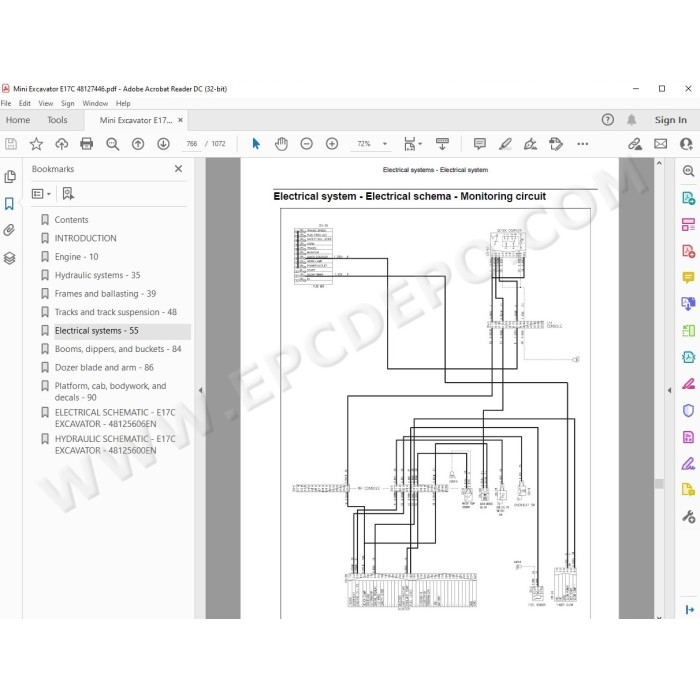Viewport: 700px width, 700px height.
Task: Open the Comment tool in right pane
Action: [688, 278]
